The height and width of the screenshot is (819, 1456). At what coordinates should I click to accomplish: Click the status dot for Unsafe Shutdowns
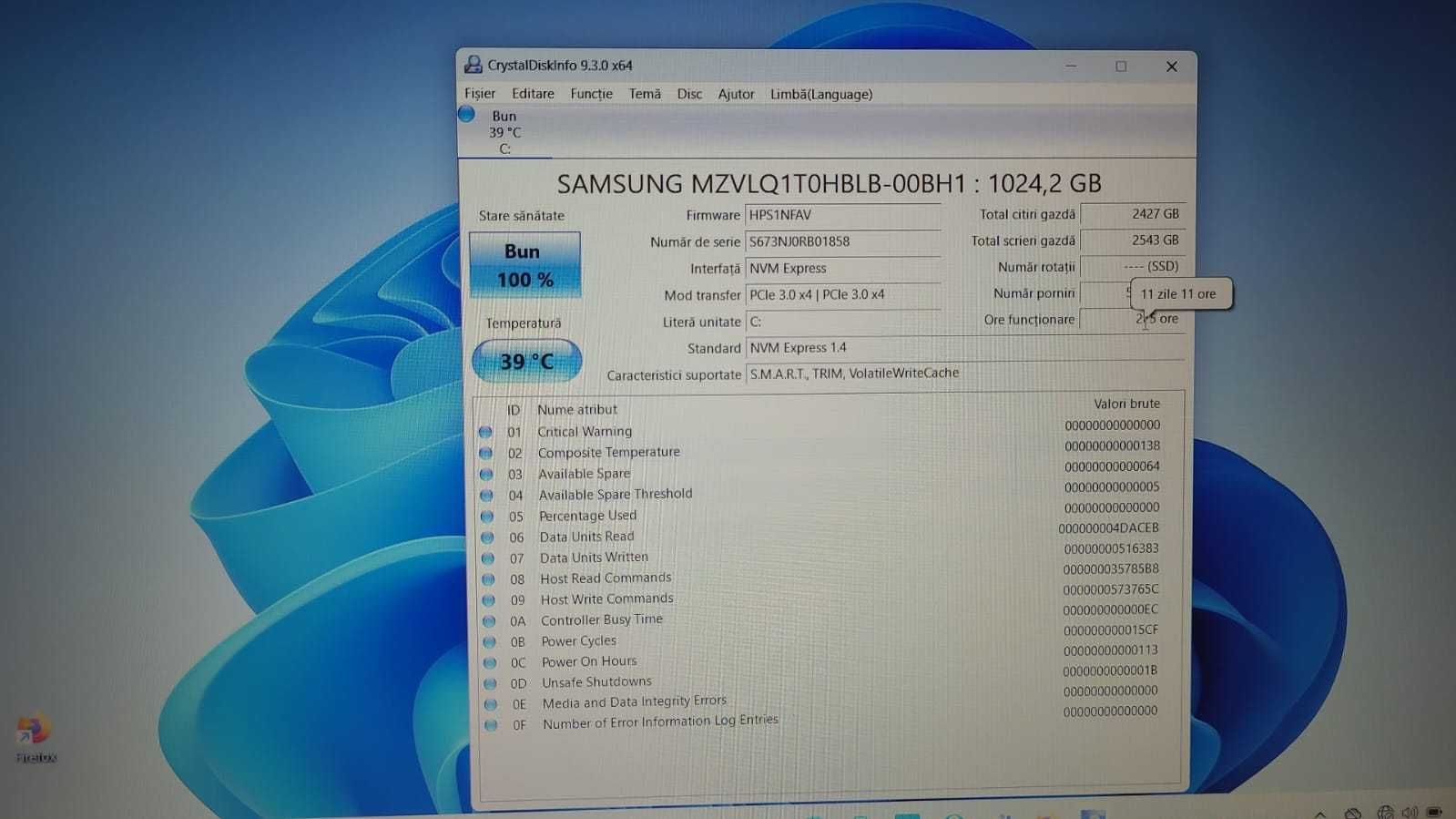tap(490, 683)
